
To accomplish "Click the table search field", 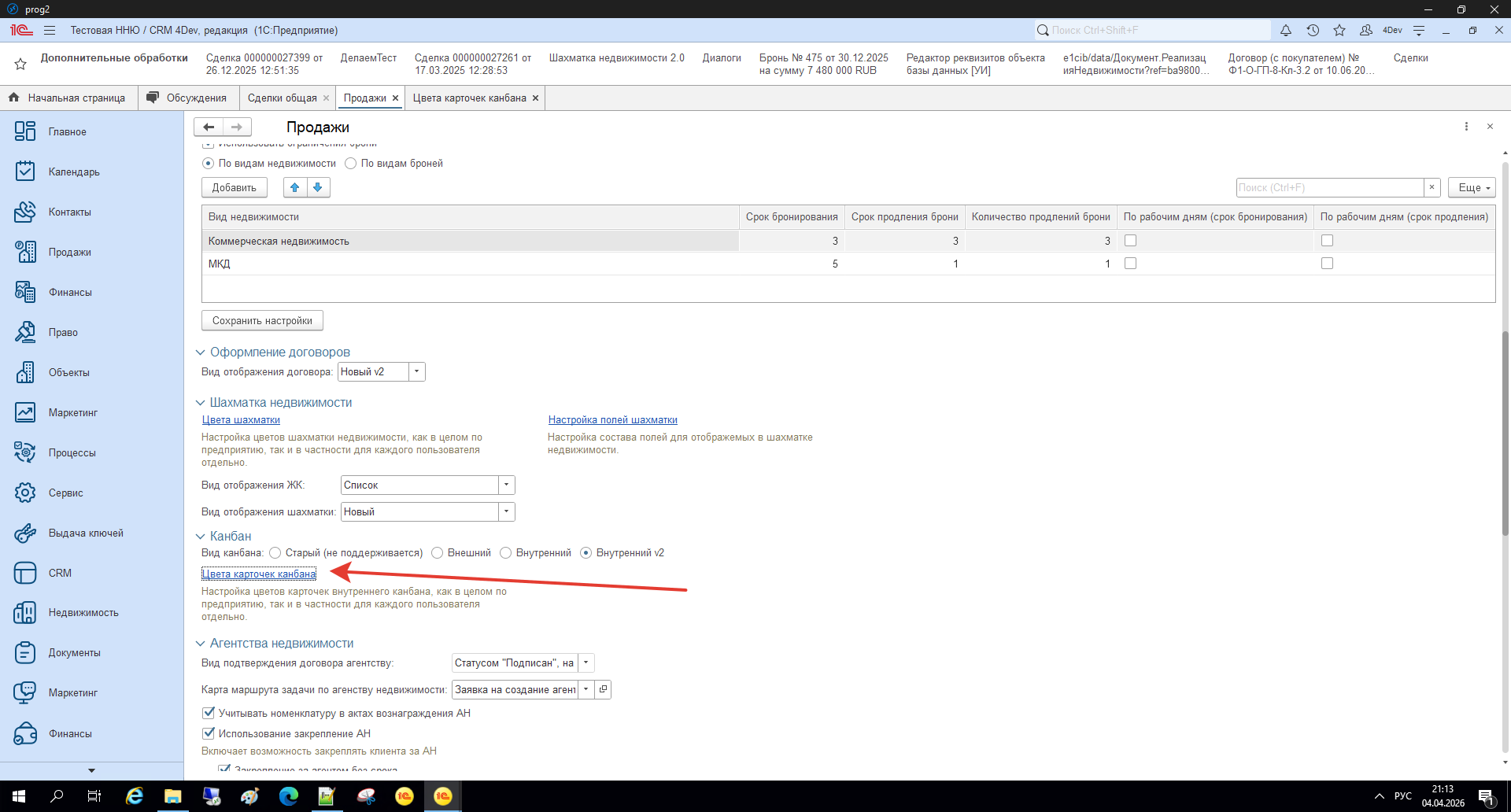I will [1329, 187].
